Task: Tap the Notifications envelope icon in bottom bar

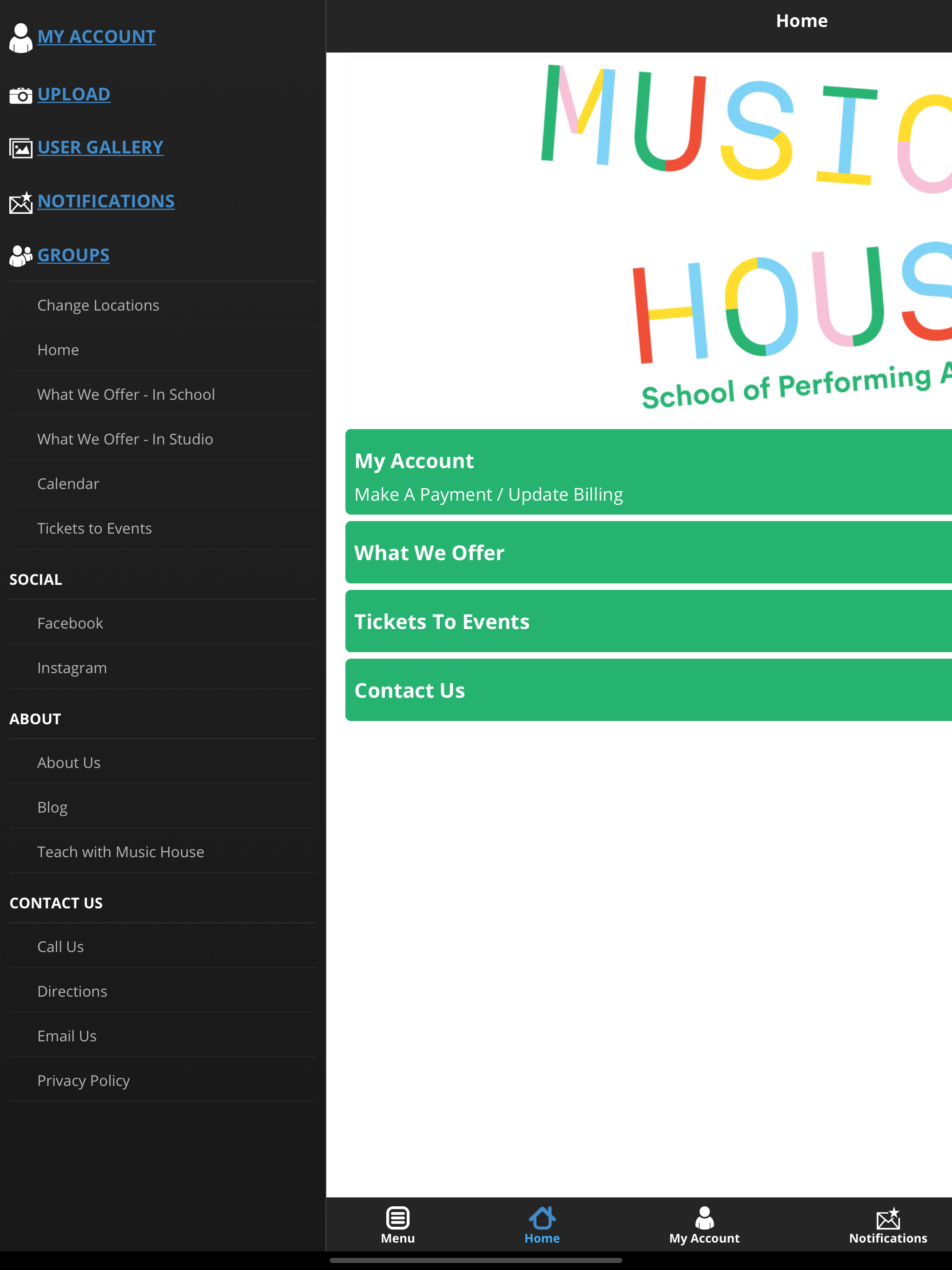Action: click(x=888, y=1218)
